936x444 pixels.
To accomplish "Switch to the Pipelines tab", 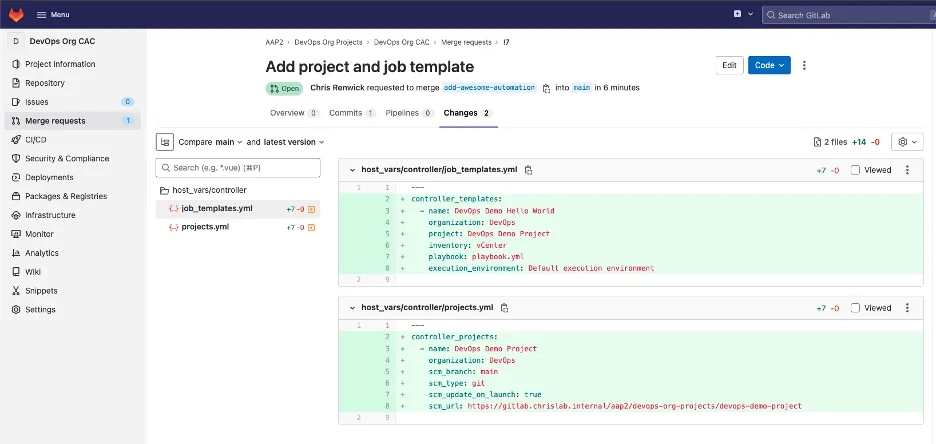I will pos(408,113).
